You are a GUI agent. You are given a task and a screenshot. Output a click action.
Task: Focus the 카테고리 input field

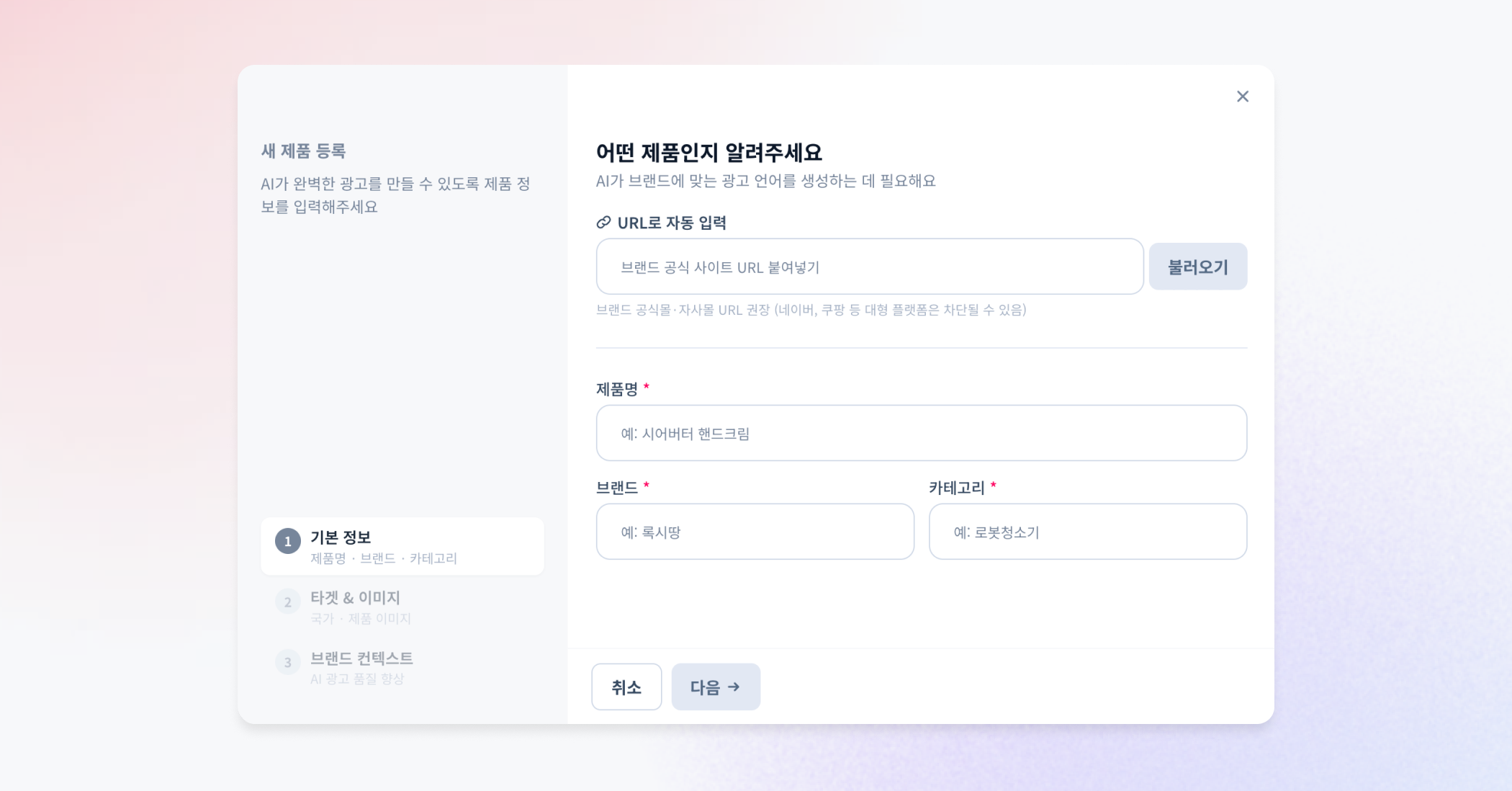coord(1088,532)
